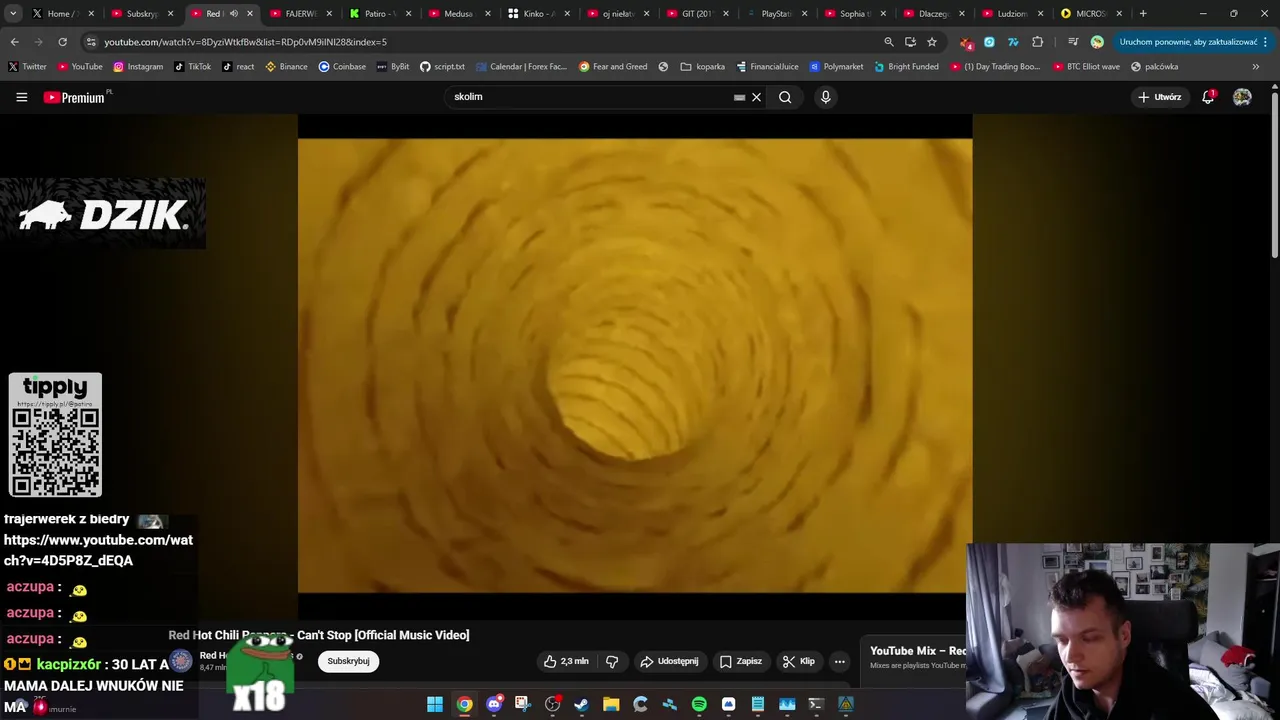Screen dimensions: 1280x720
Task: Open the video title Can't Stop [Official Music Video]
Action: [318, 635]
